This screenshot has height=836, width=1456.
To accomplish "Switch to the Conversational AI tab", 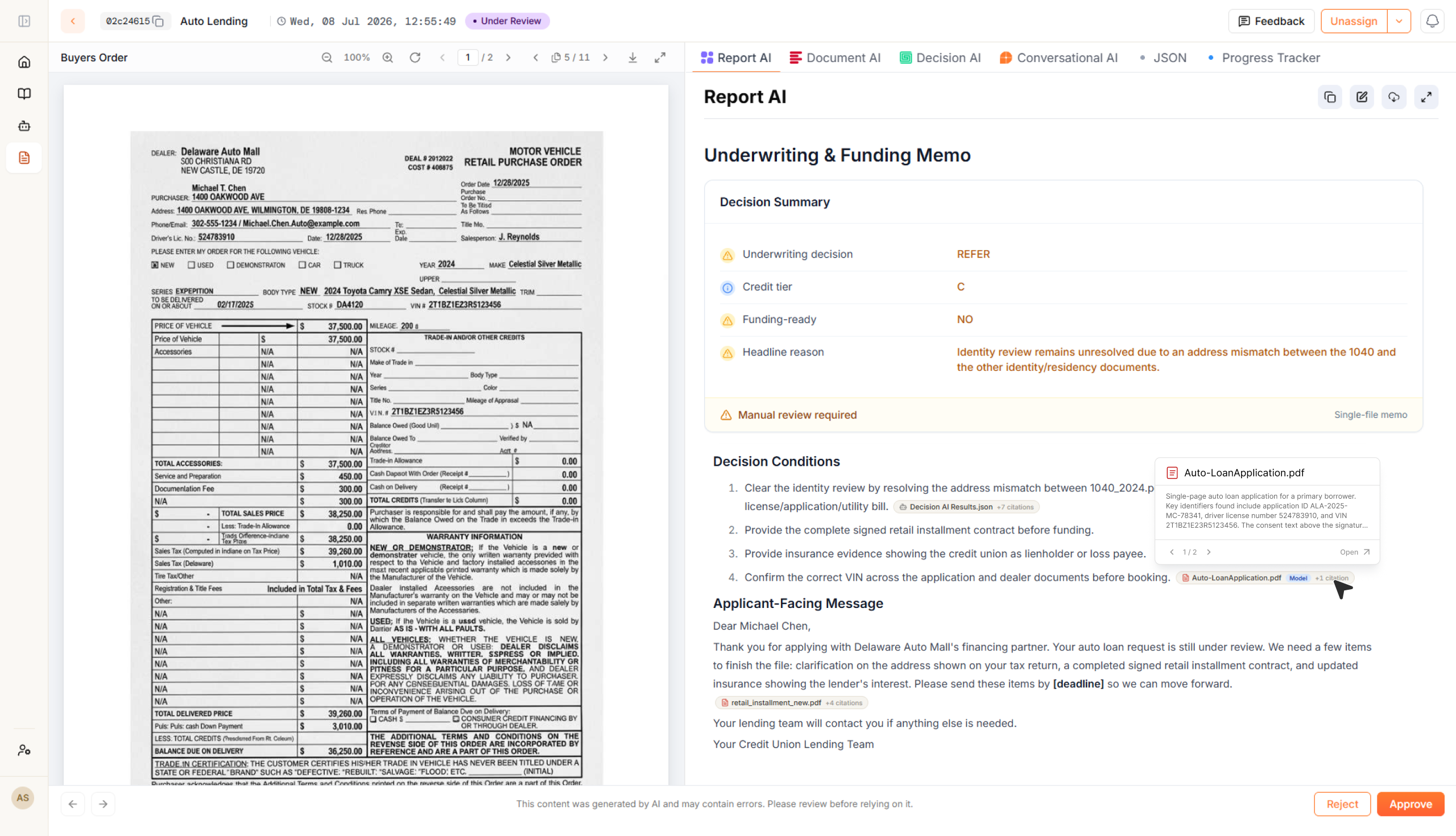I will (x=1058, y=57).
